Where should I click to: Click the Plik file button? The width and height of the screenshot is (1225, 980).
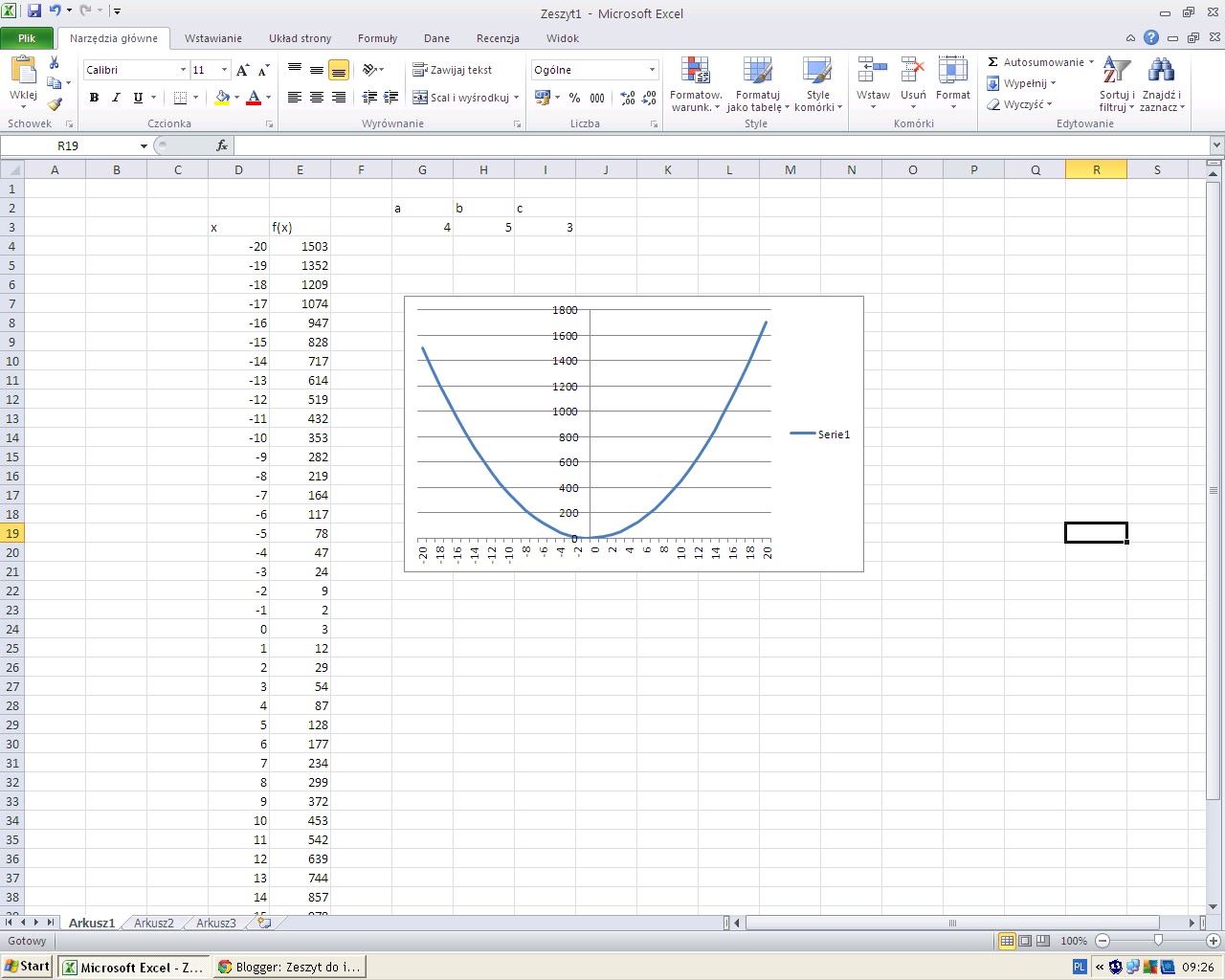[x=27, y=38]
